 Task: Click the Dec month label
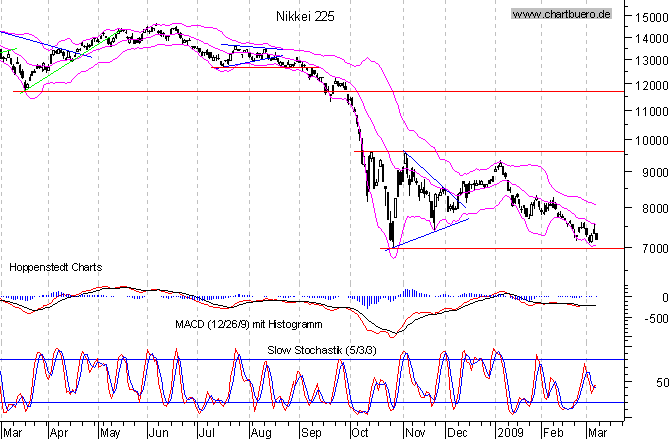457,433
